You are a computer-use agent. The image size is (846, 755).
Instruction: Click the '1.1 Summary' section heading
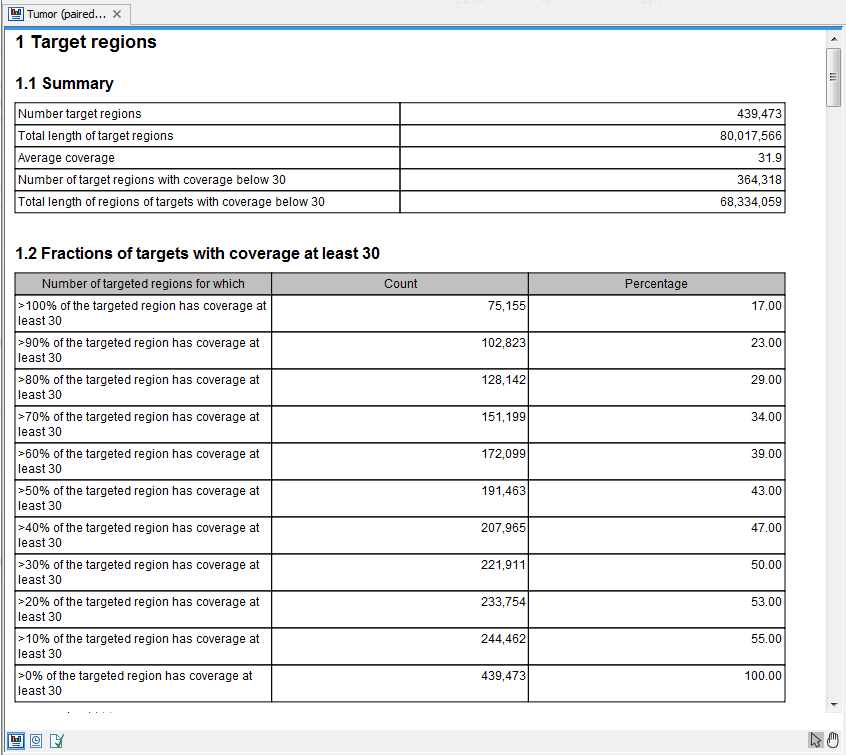click(64, 84)
